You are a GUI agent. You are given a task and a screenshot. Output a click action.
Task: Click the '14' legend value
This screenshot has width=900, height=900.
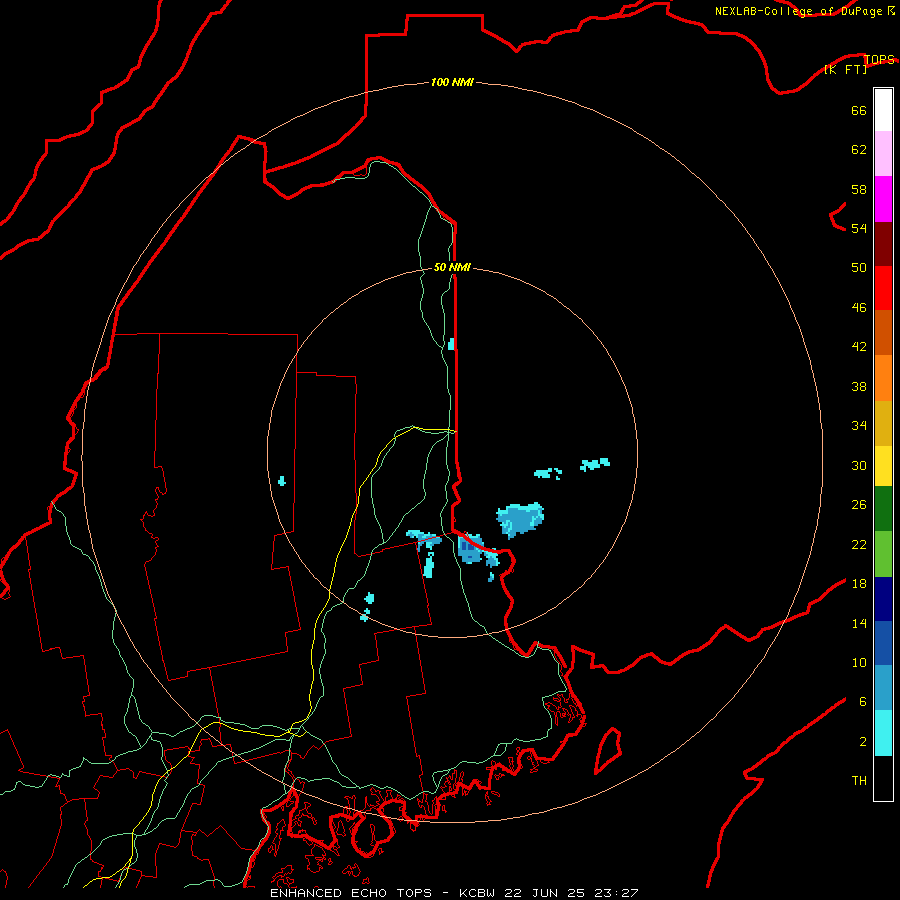tap(859, 623)
